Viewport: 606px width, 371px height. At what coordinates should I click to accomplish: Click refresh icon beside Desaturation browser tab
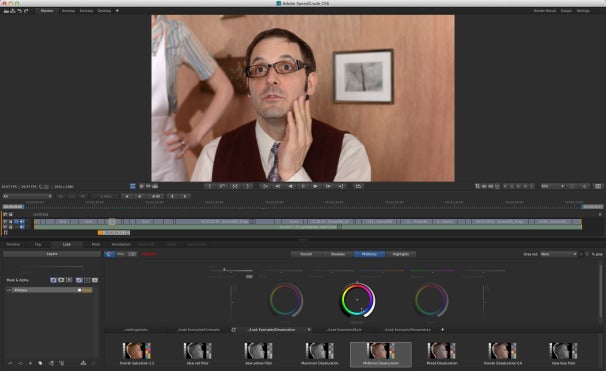tap(233, 330)
